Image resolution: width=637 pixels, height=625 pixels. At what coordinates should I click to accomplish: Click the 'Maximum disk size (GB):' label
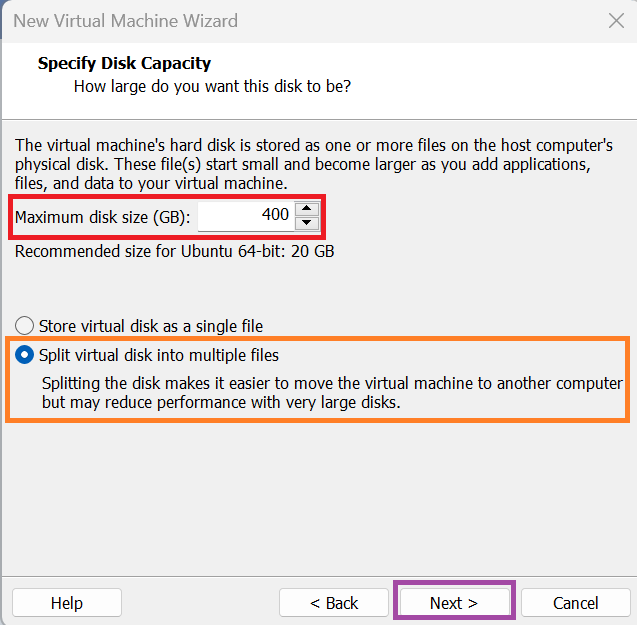pyautogui.click(x=102, y=217)
